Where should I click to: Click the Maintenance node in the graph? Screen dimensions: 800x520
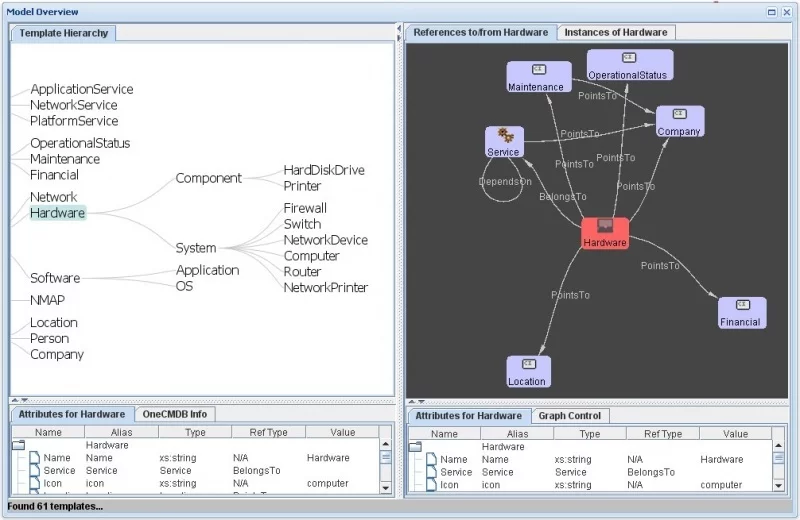(x=539, y=77)
